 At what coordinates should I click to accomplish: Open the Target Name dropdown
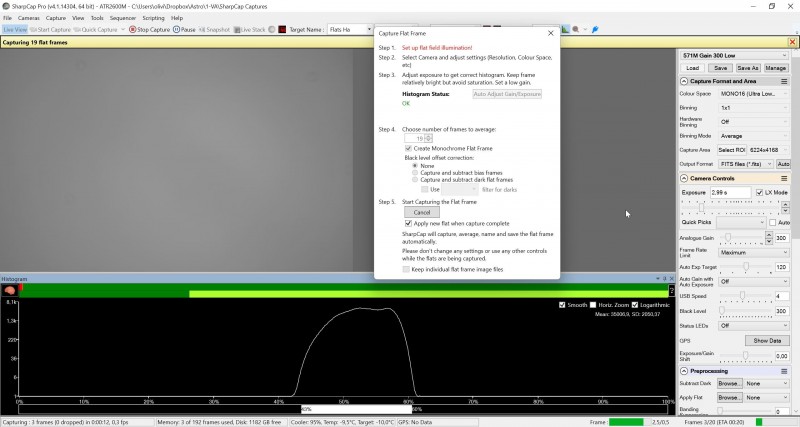click(x=369, y=30)
